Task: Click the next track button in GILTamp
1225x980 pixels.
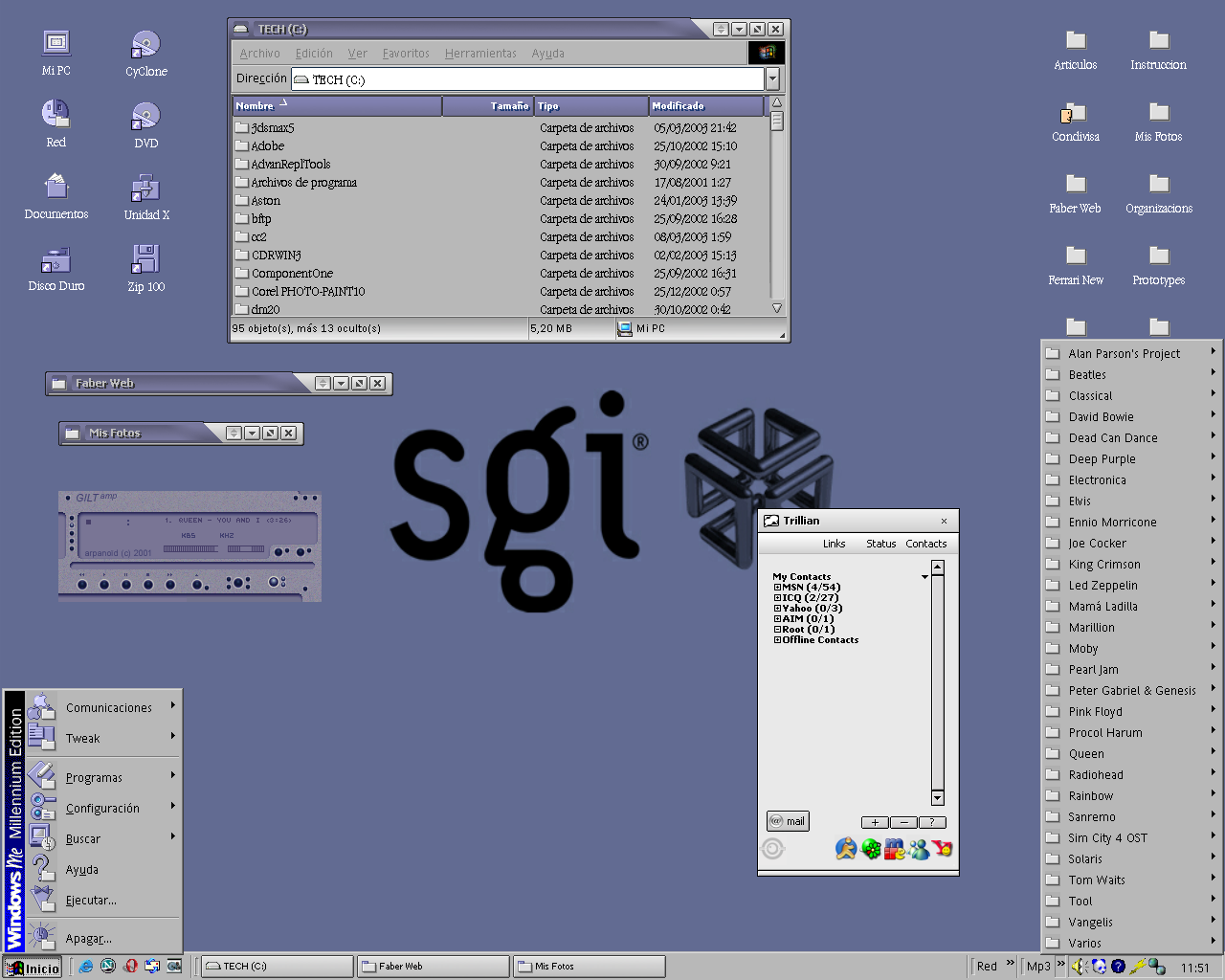Action: click(x=170, y=584)
